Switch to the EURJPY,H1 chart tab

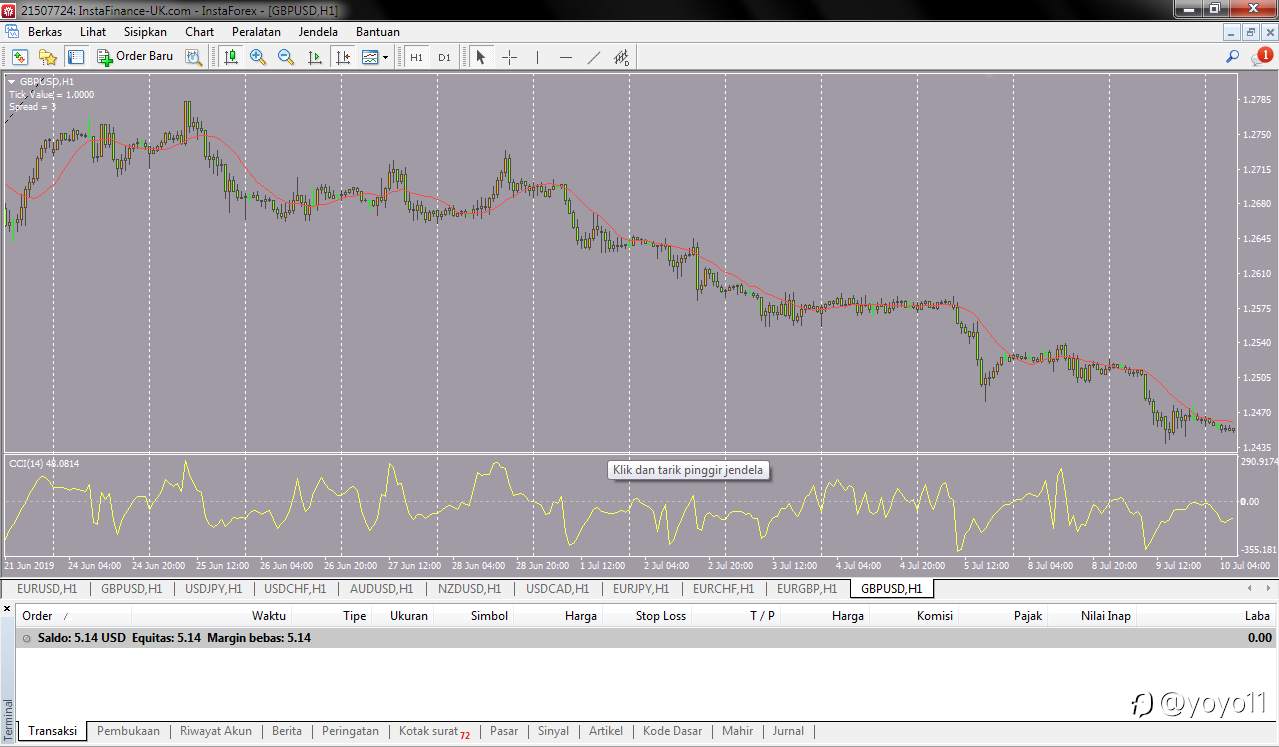click(x=640, y=589)
